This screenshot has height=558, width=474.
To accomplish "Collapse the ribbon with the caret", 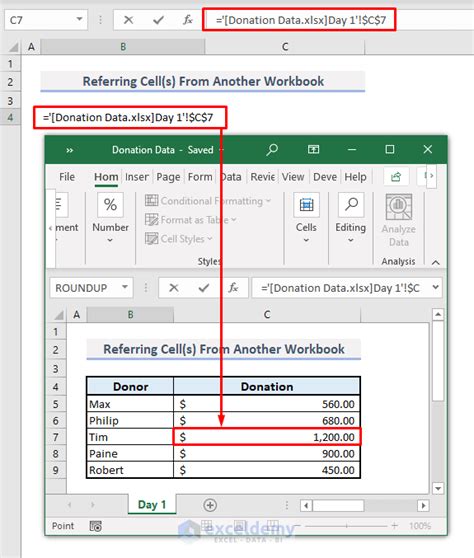I will (436, 263).
